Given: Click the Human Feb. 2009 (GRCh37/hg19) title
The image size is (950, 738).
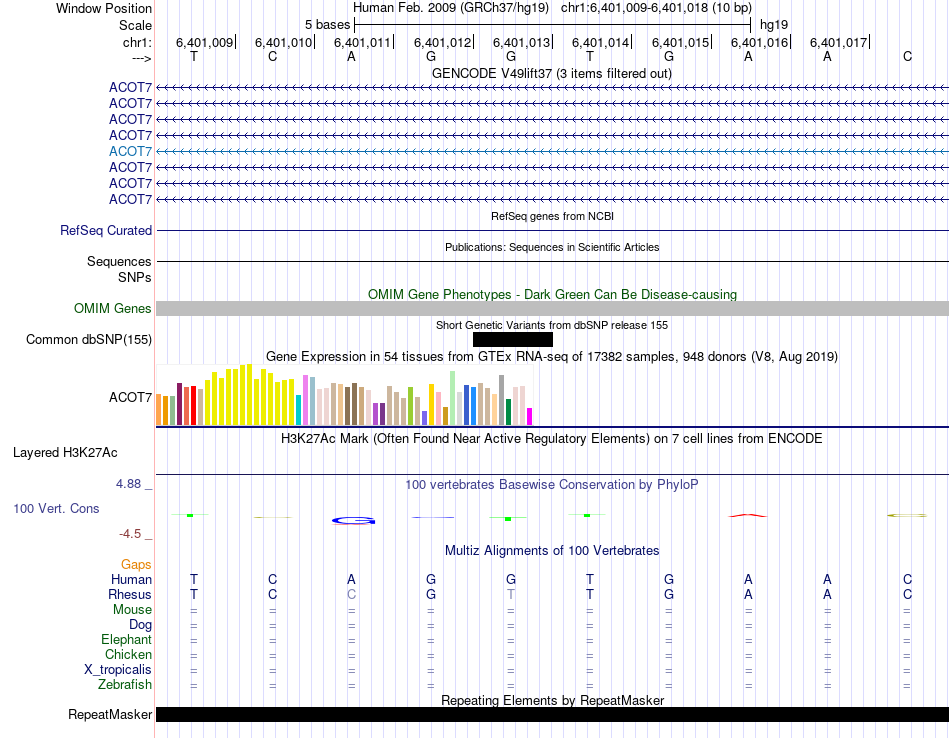Looking at the screenshot, I should (451, 8).
